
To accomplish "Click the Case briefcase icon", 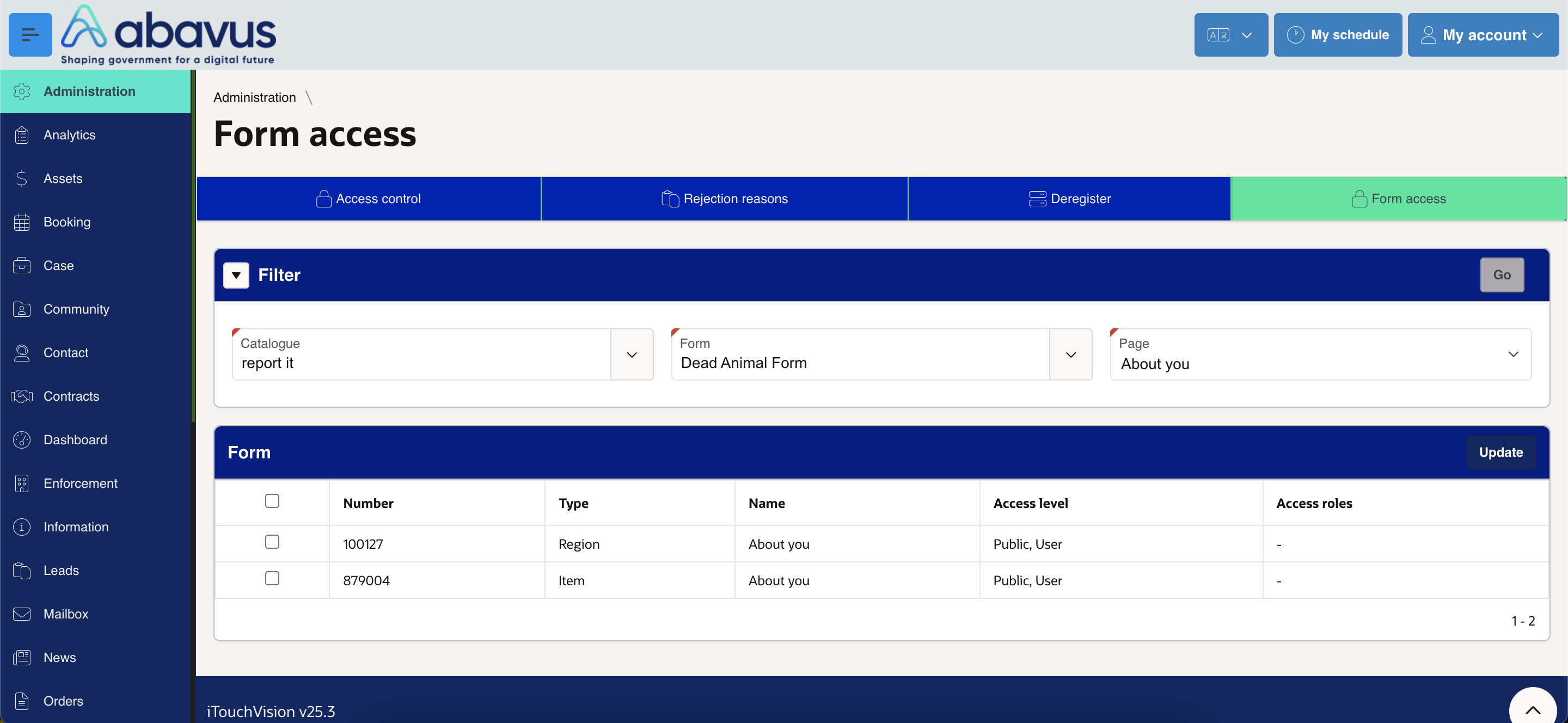I will tap(22, 265).
